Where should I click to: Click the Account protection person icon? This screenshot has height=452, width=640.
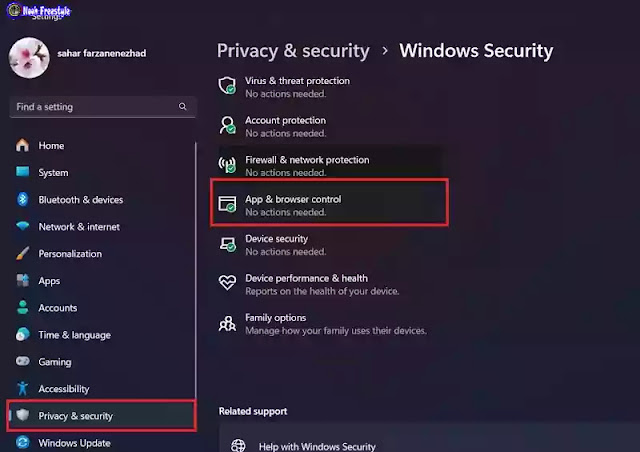click(227, 125)
